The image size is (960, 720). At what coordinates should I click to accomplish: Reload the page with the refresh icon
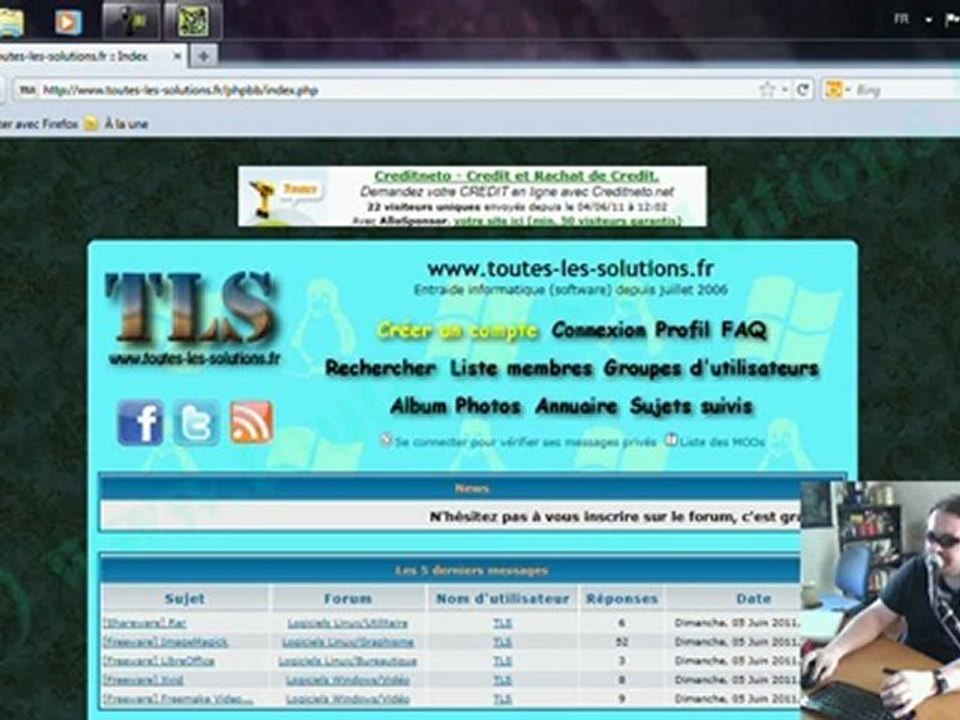[803, 90]
